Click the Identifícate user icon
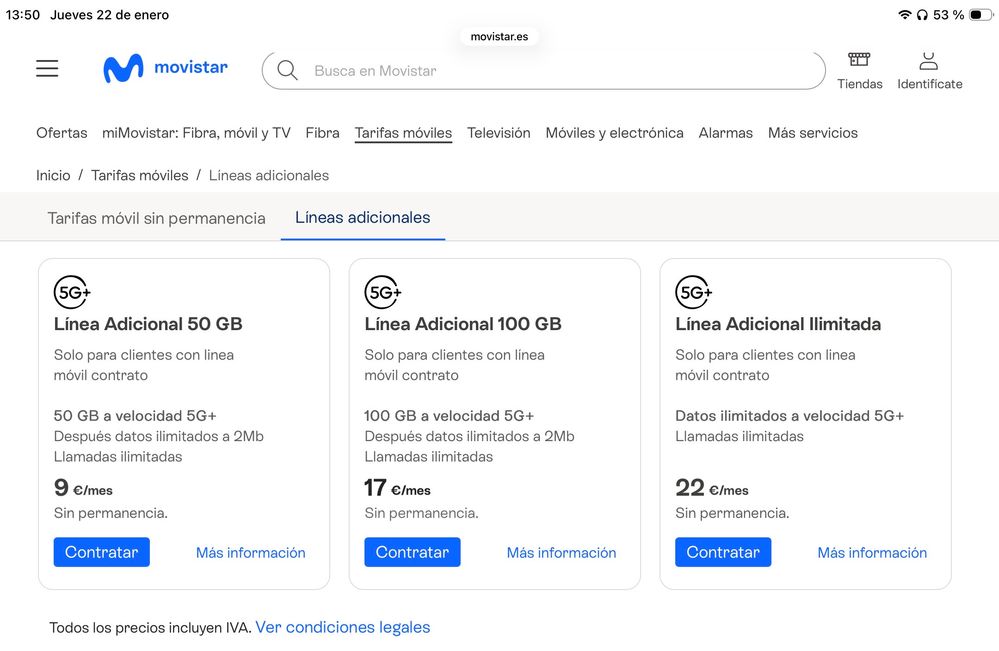999x651 pixels. (x=929, y=62)
